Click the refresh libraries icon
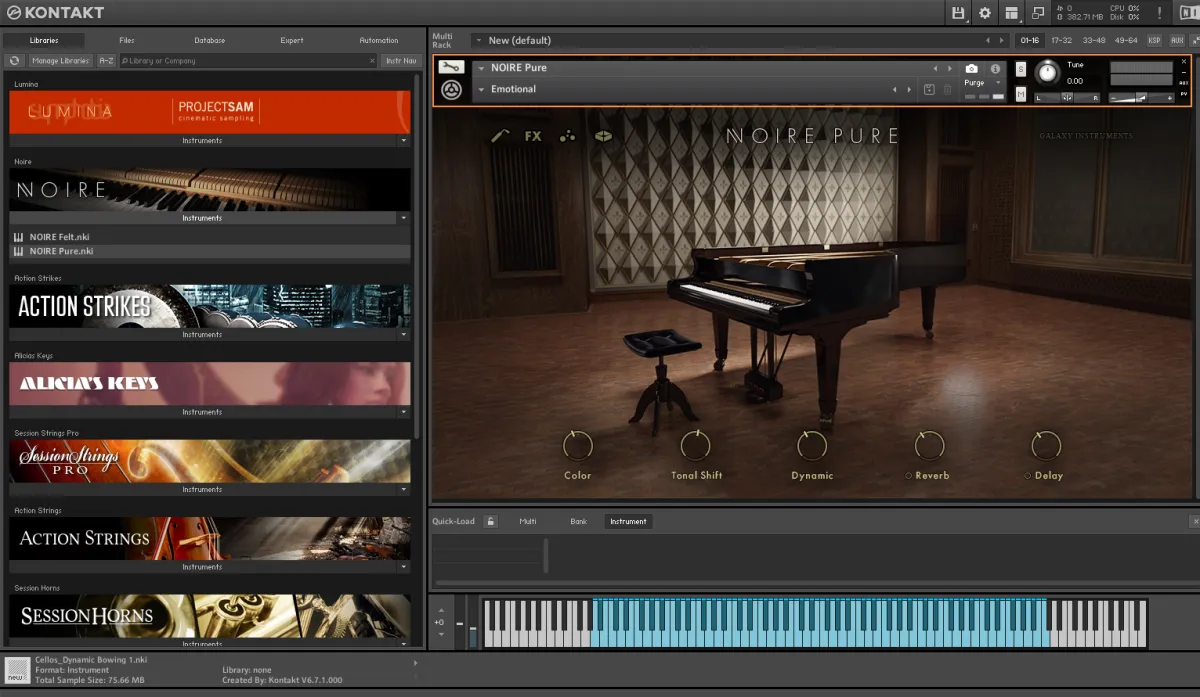 (15, 61)
